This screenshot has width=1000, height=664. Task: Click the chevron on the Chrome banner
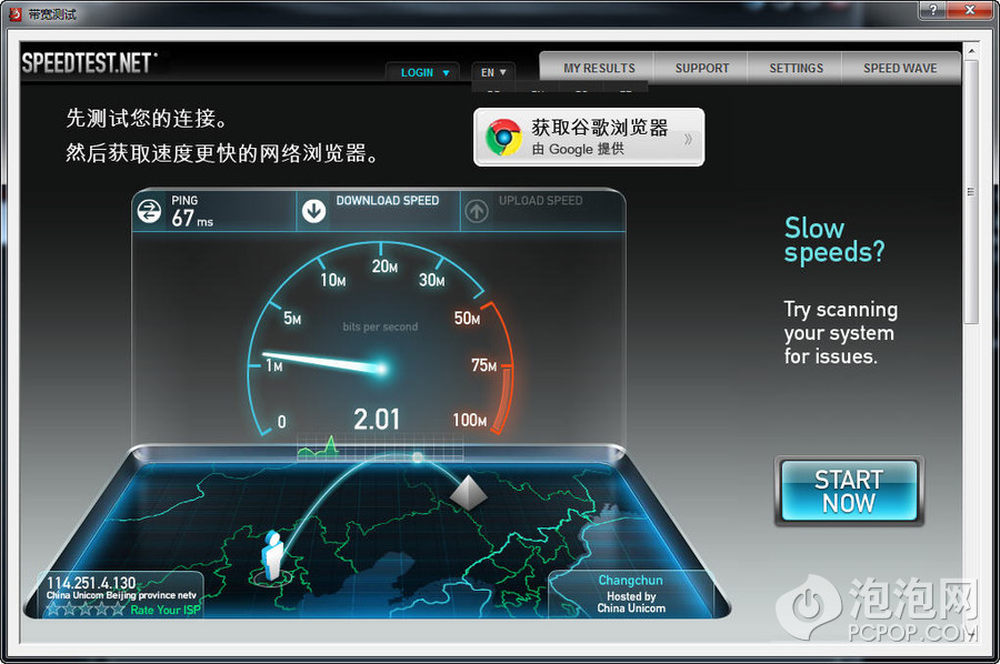(x=688, y=139)
